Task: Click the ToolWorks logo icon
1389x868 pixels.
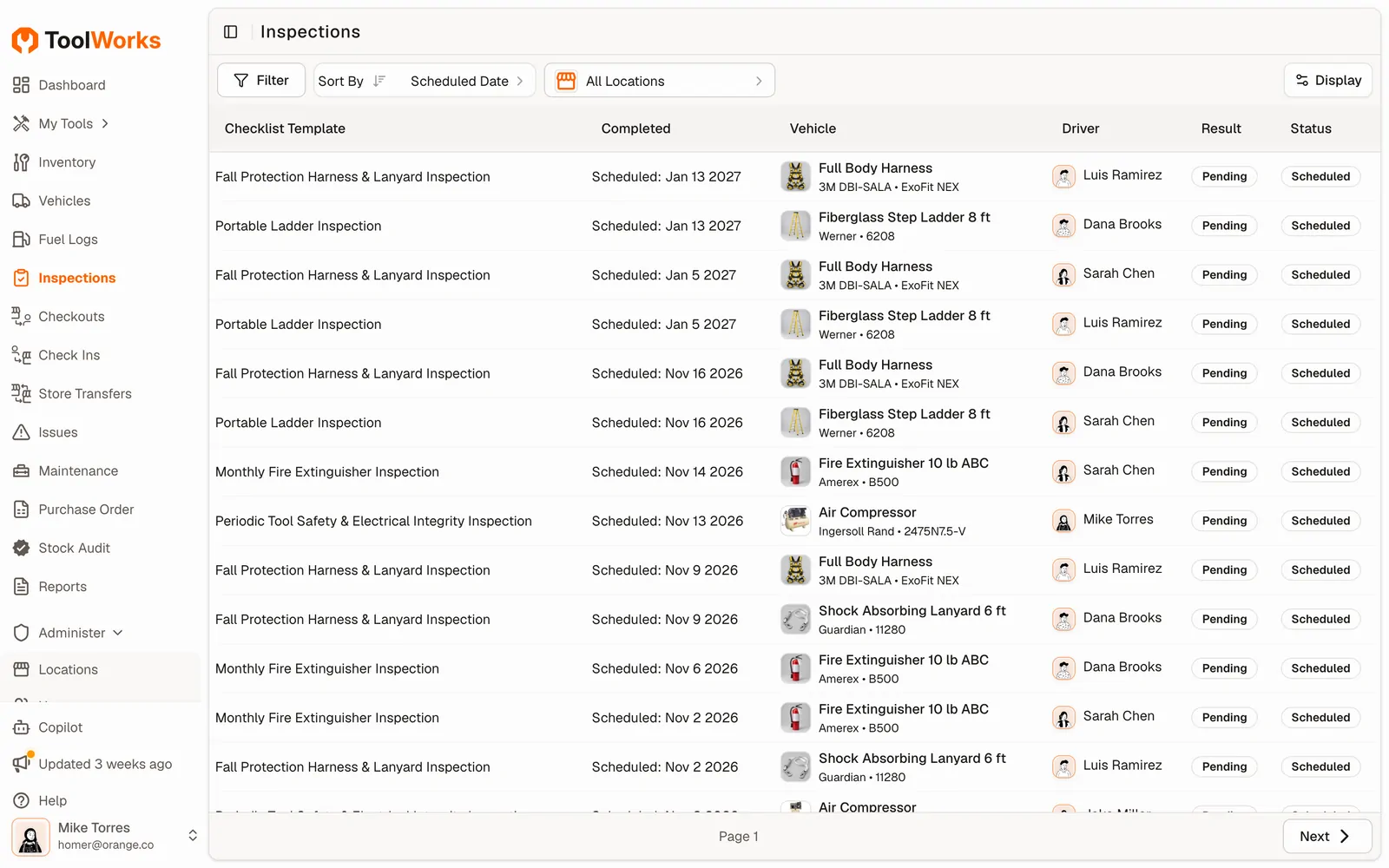Action: [x=24, y=40]
